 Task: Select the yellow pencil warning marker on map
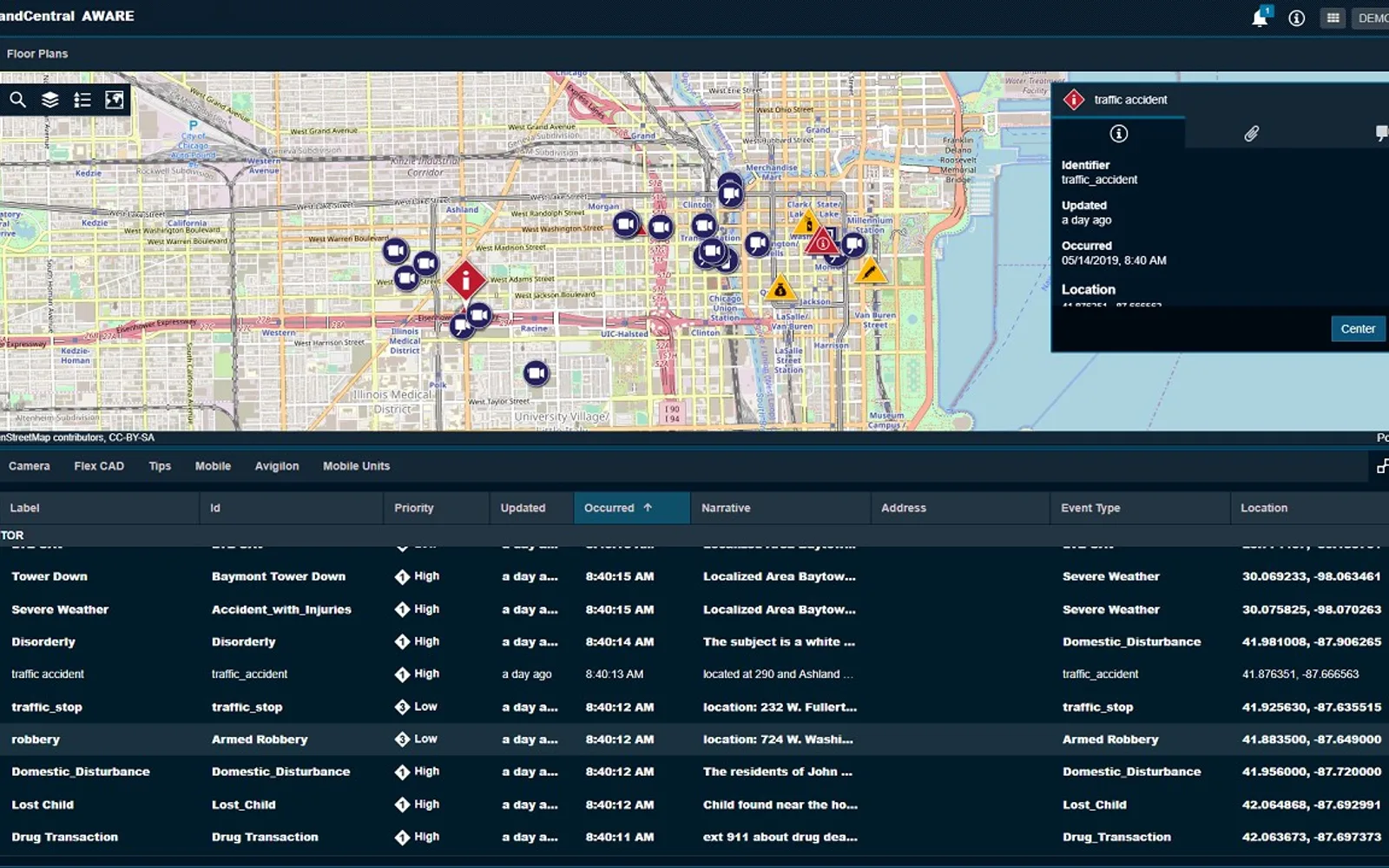click(870, 272)
